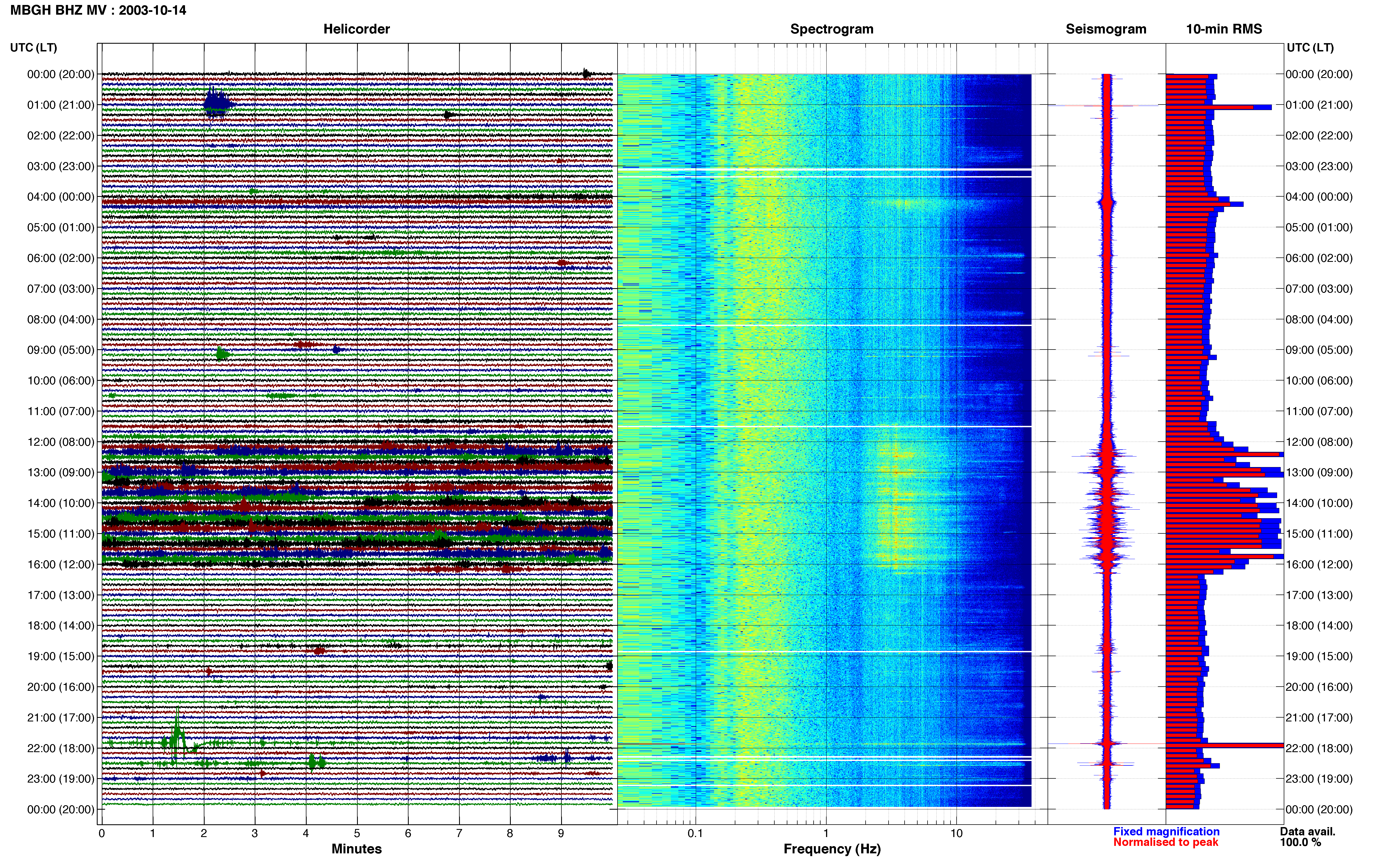Click the left '01:00 (21:00)' time label

61,105
